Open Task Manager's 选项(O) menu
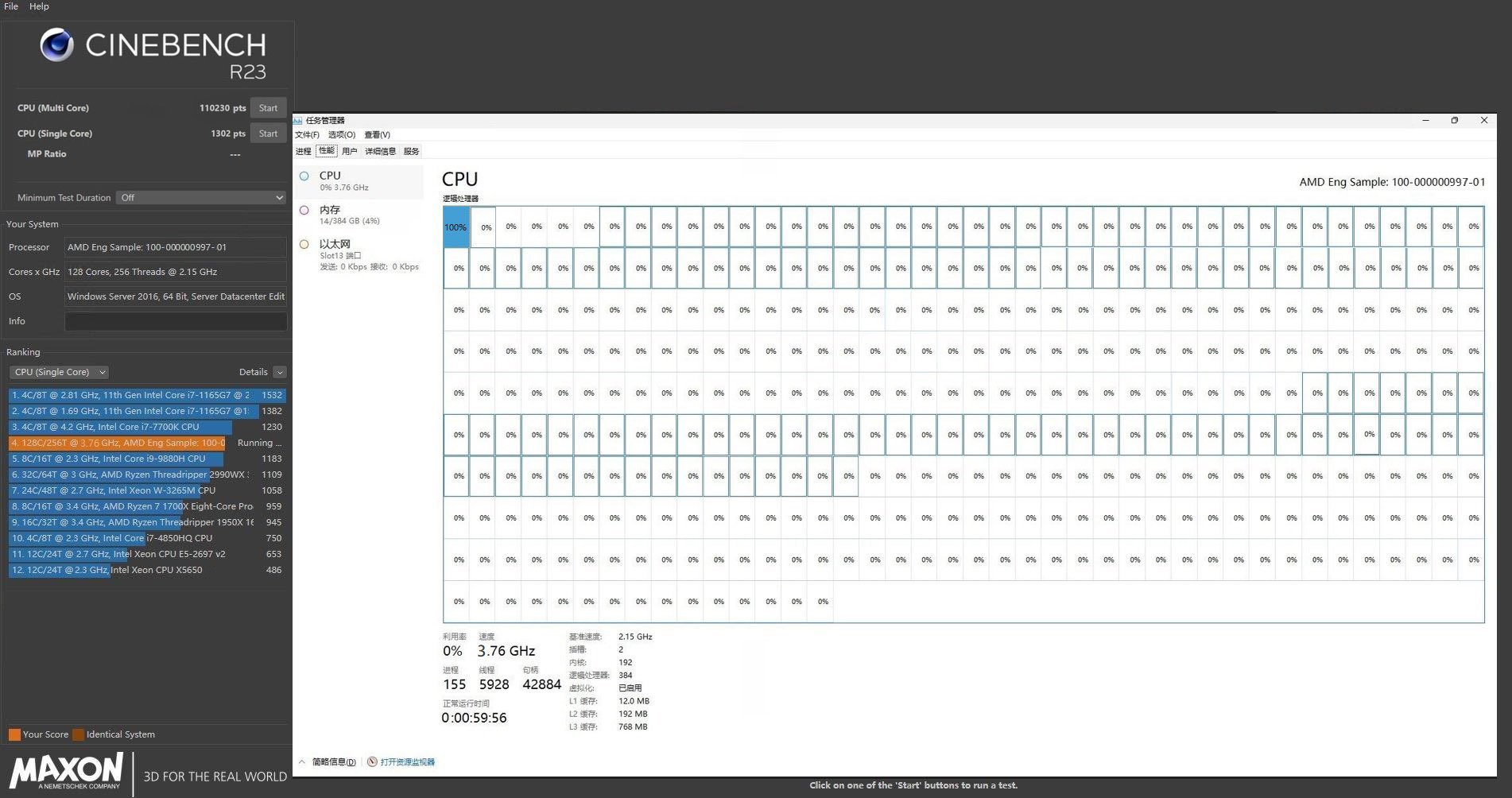The width and height of the screenshot is (1512, 798). click(x=342, y=135)
